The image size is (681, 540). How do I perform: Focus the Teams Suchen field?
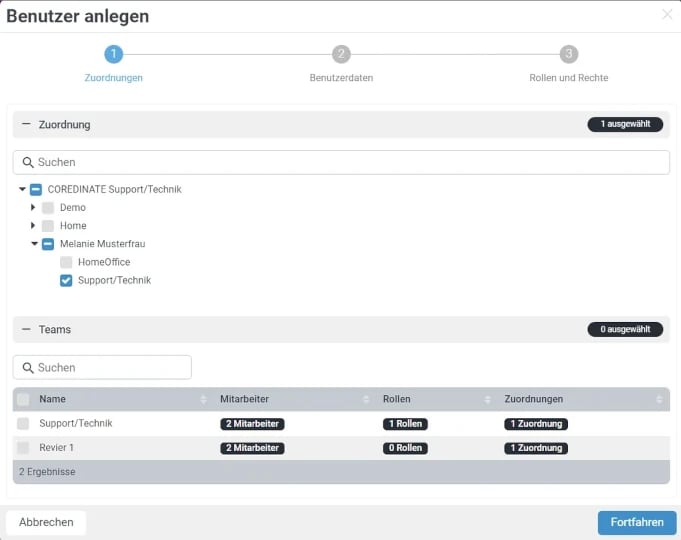coord(102,368)
